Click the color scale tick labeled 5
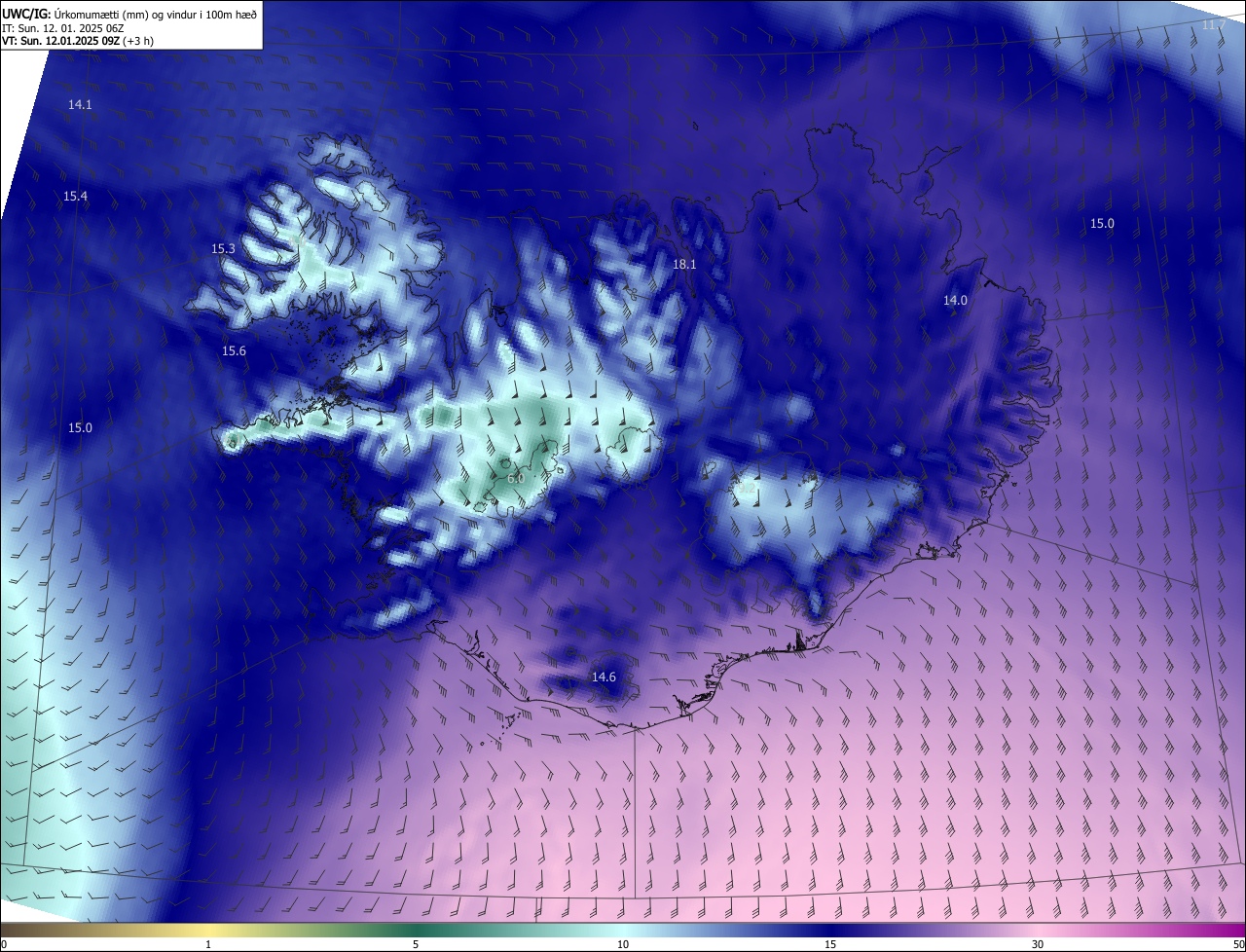This screenshot has height=952, width=1246. [416, 944]
